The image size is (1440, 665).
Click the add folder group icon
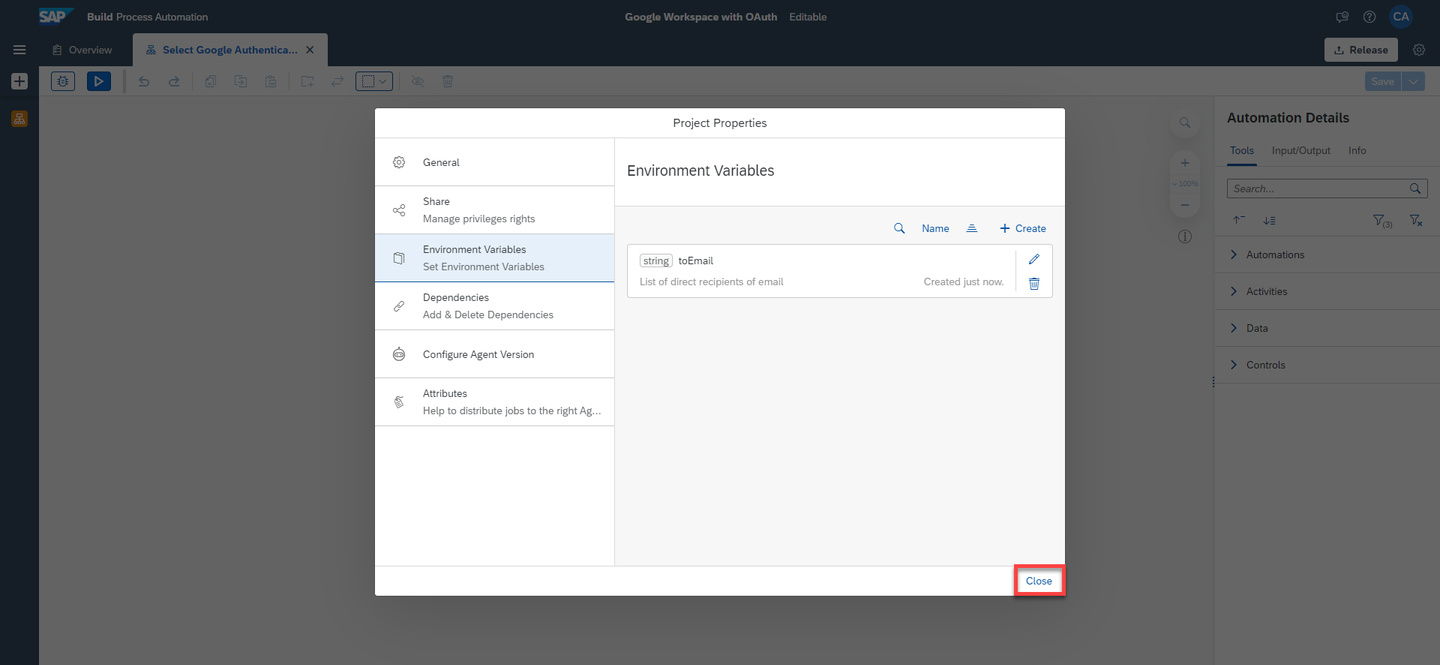coord(307,81)
